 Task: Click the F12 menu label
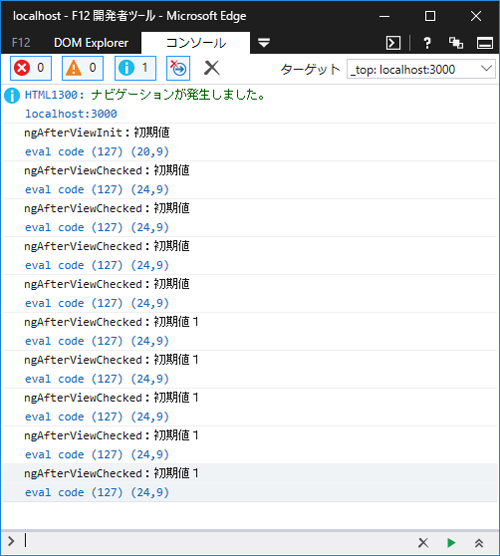pyautogui.click(x=21, y=43)
